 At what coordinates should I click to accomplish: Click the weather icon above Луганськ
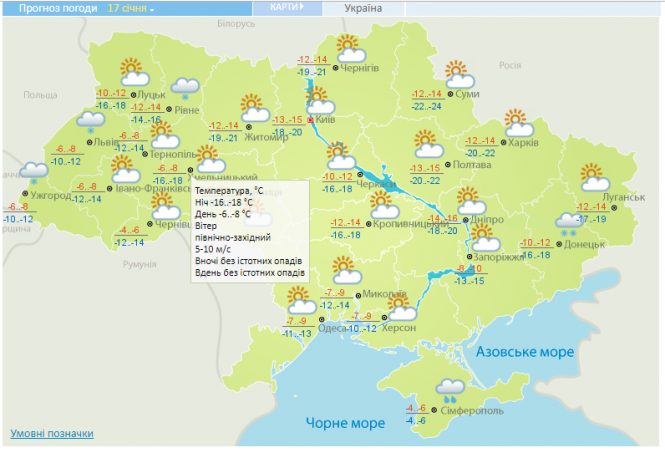pyautogui.click(x=596, y=177)
